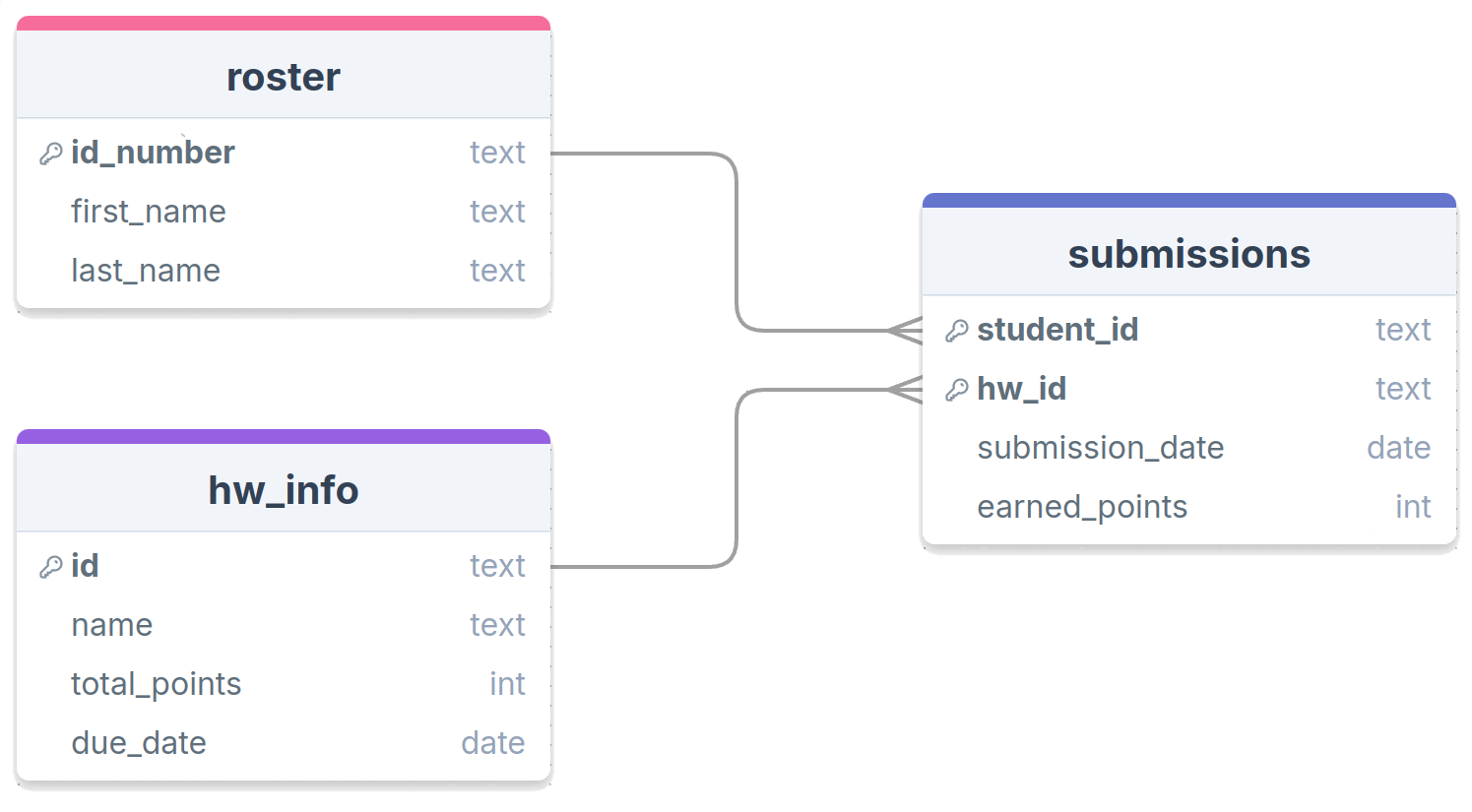Click the primary key icon beside student_id

click(957, 331)
